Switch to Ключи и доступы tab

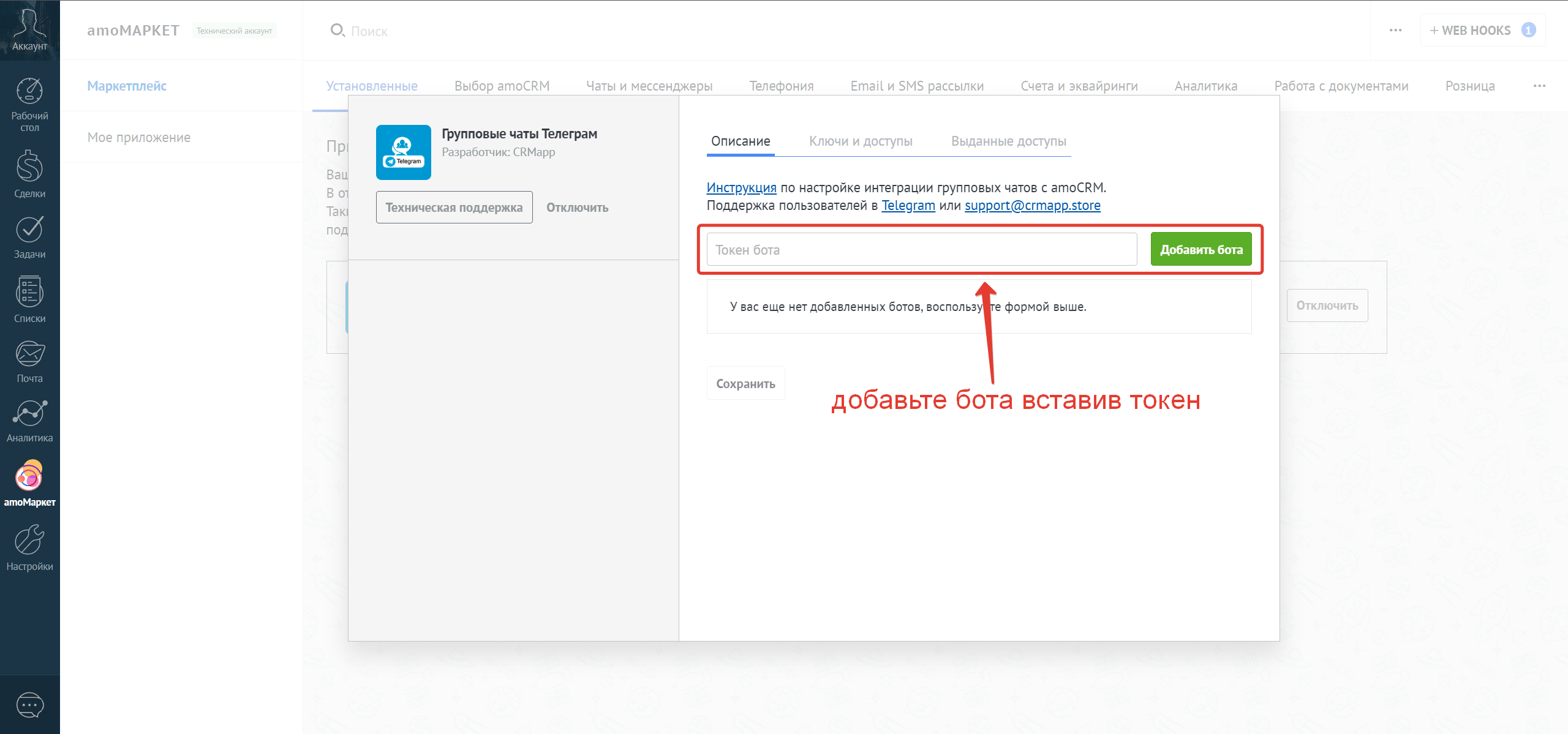[x=861, y=141]
